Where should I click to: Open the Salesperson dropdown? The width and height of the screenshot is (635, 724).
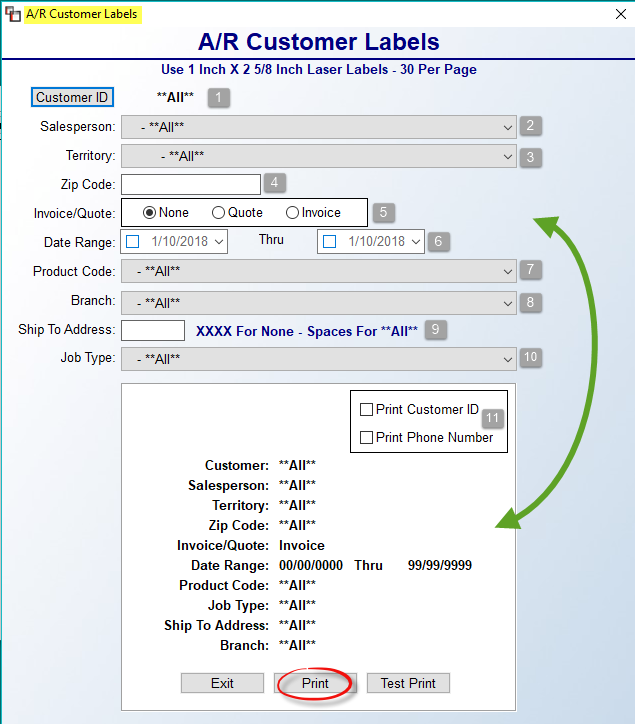tap(319, 127)
